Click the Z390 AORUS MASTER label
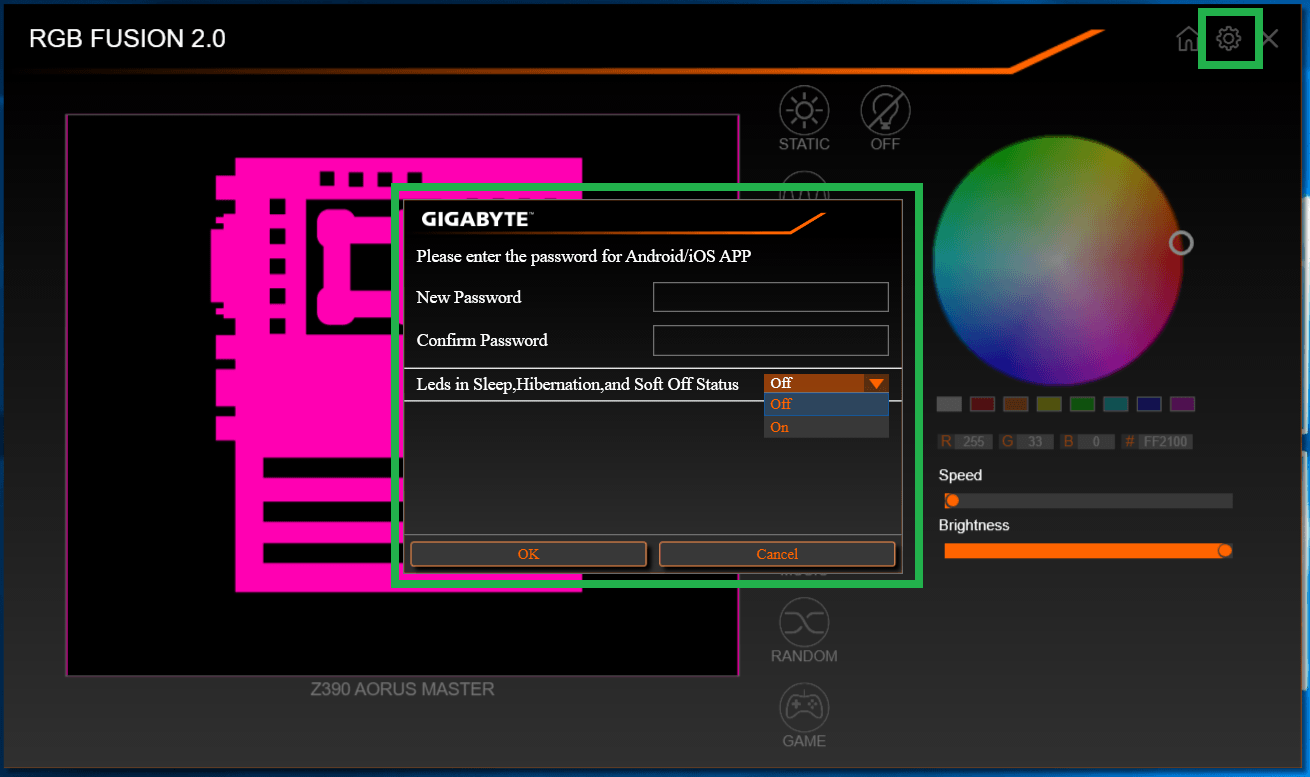This screenshot has width=1310, height=777. point(403,689)
